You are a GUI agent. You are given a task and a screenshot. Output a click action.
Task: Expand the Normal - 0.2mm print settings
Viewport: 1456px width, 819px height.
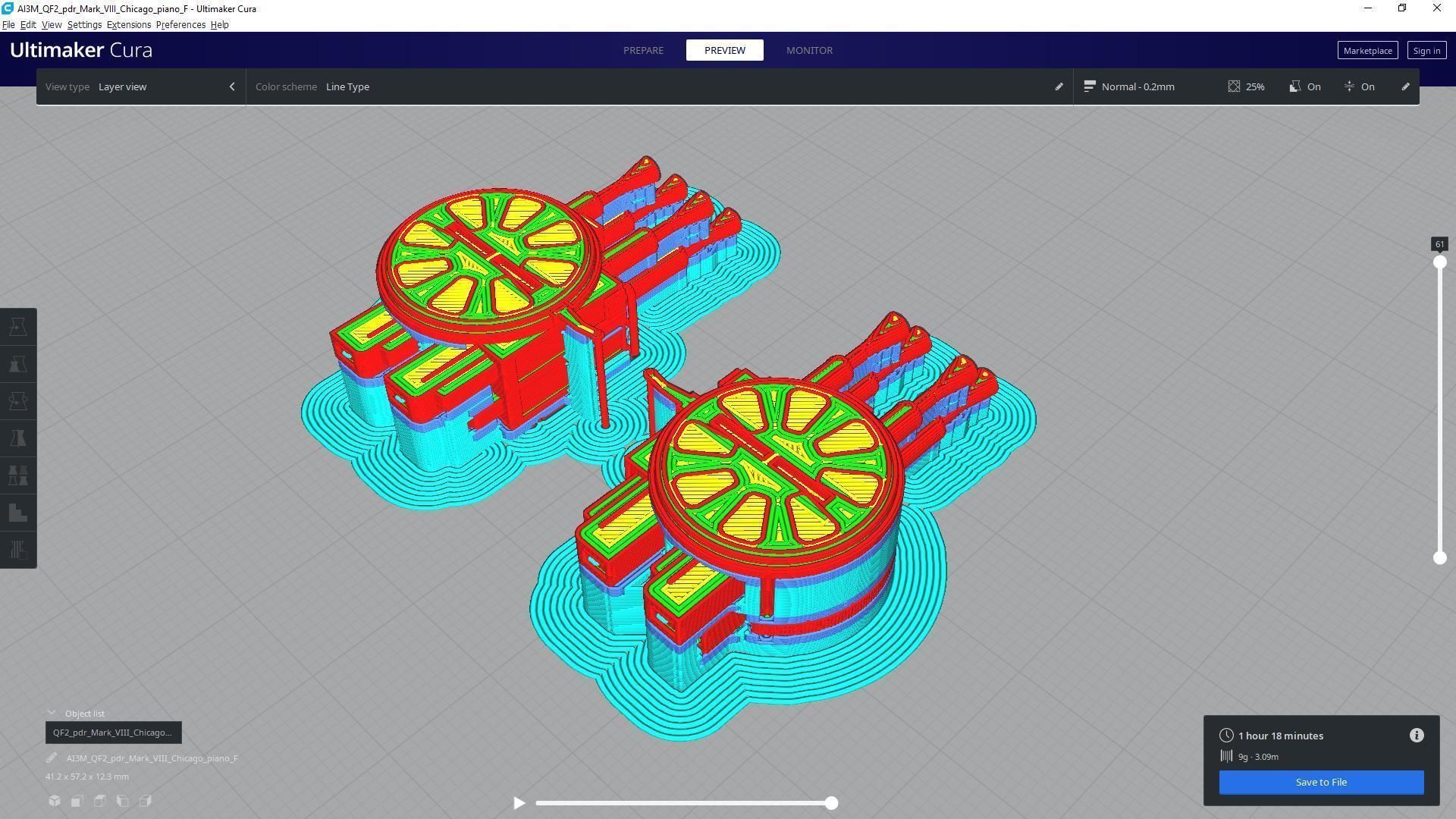click(x=1137, y=86)
